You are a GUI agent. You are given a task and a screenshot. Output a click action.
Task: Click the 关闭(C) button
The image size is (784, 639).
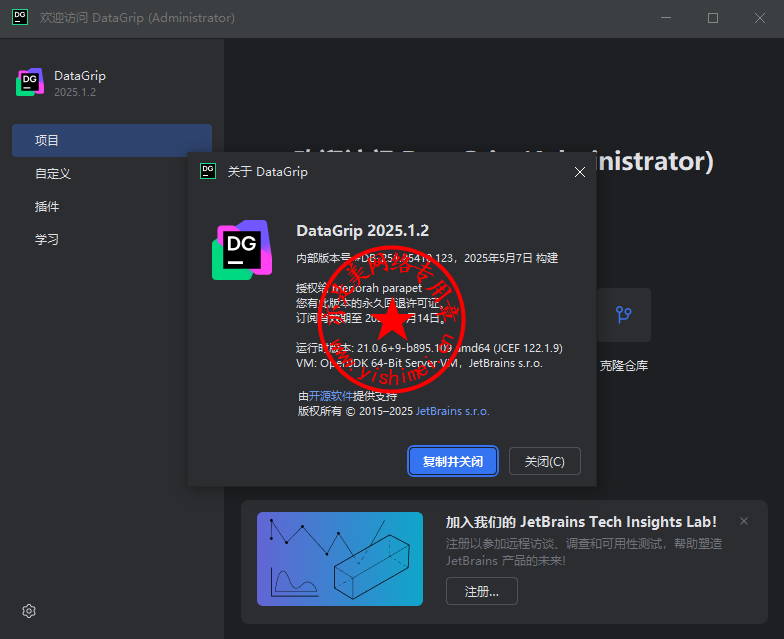[x=544, y=461]
